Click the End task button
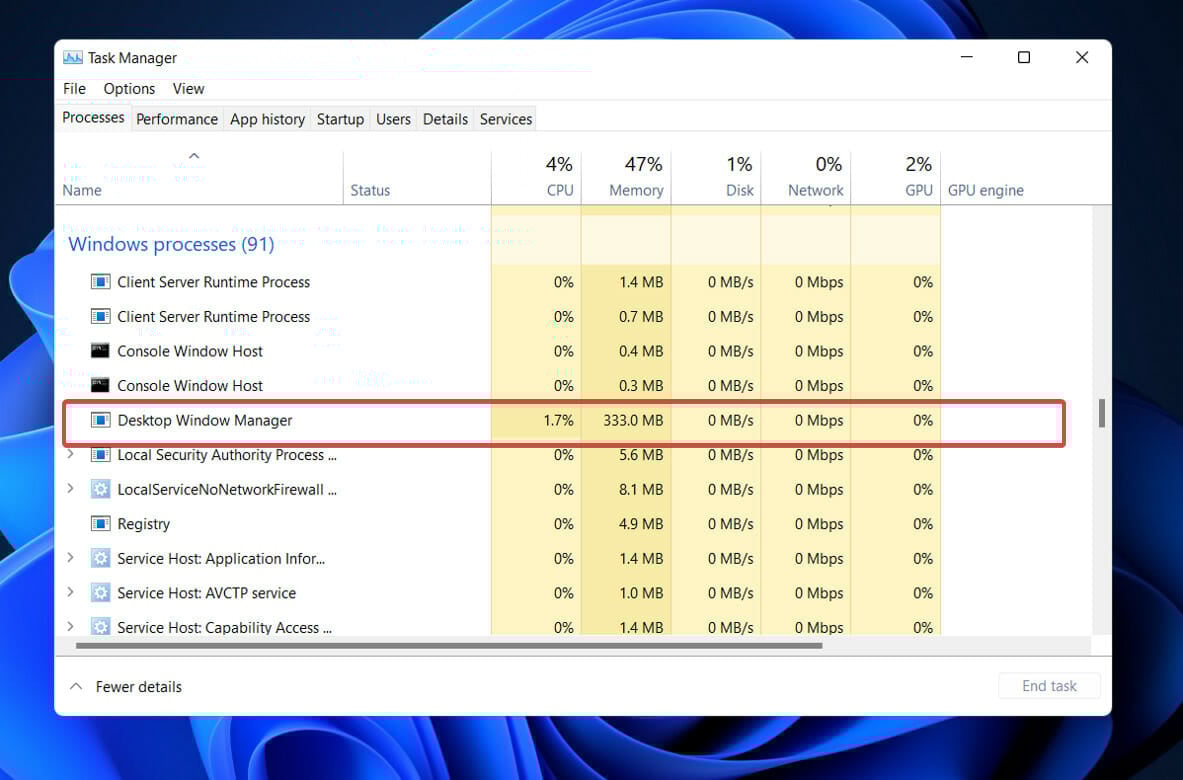The height and width of the screenshot is (780, 1183). (x=1048, y=686)
